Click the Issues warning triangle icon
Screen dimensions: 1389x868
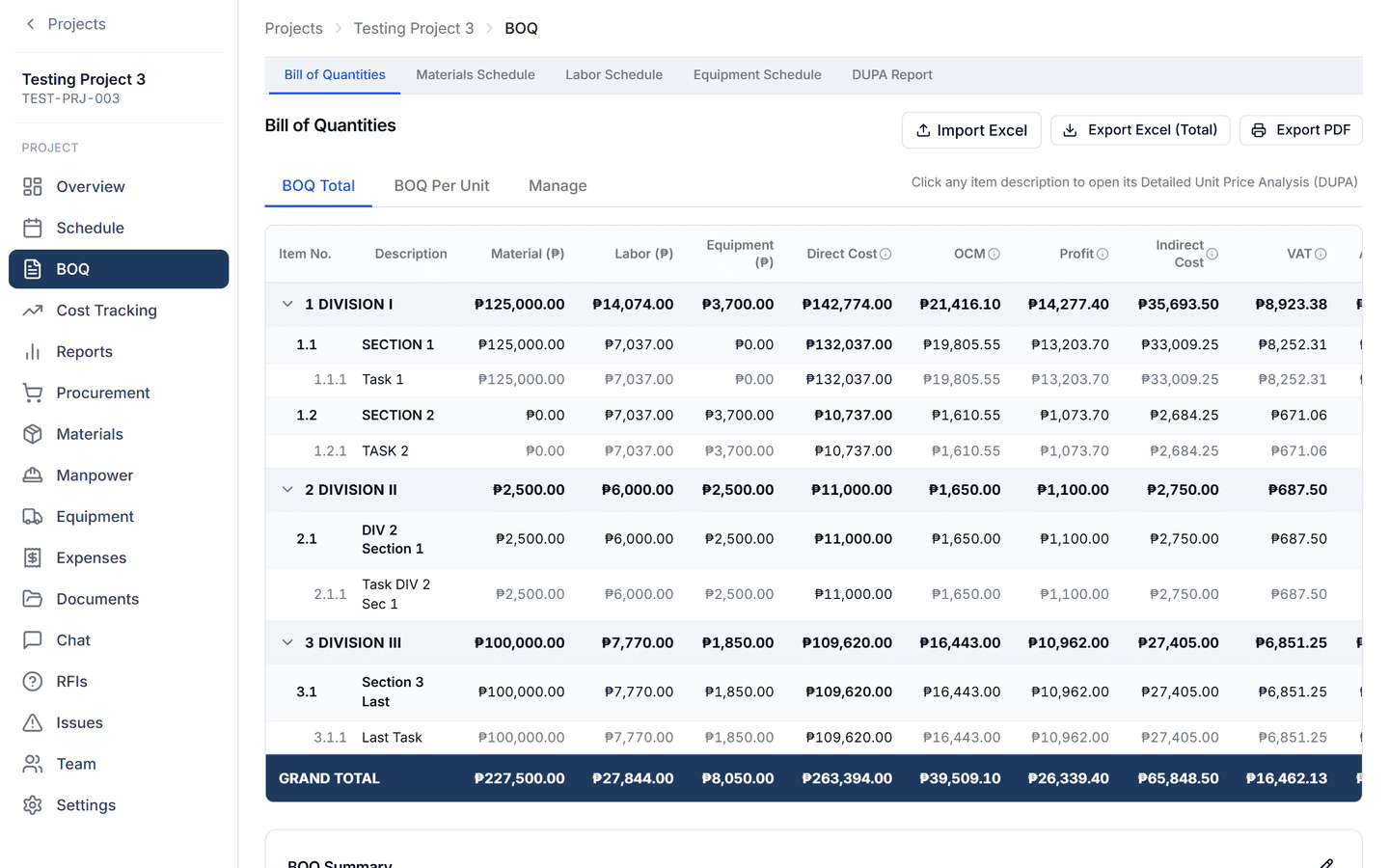tap(33, 723)
